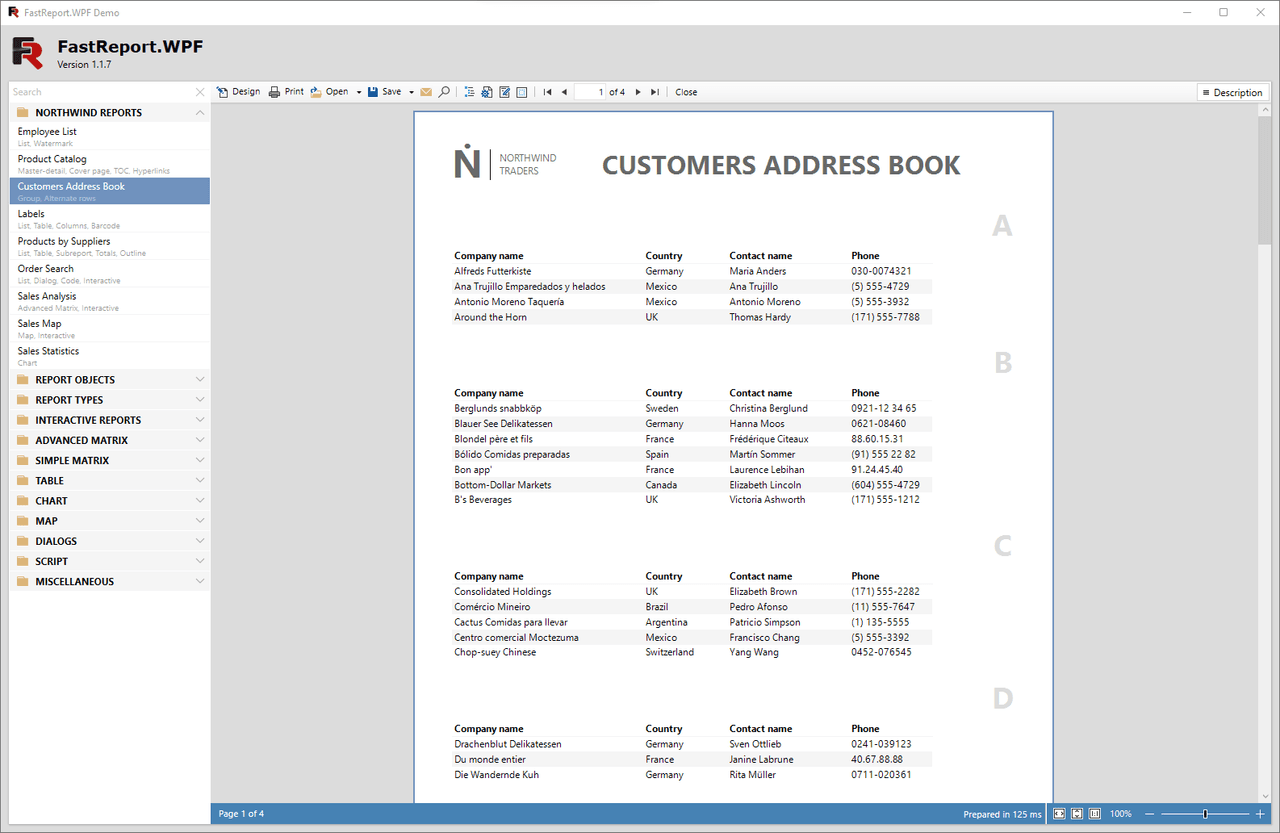The width and height of the screenshot is (1280, 833).
Task: Open the Sales Analysis report
Action: [110, 301]
